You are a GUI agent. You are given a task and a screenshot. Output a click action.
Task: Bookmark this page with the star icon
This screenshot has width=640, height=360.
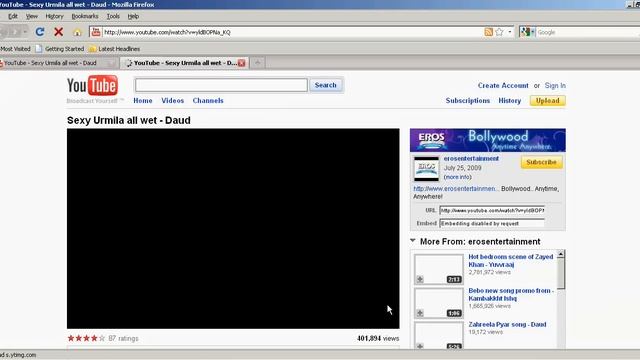(499, 32)
